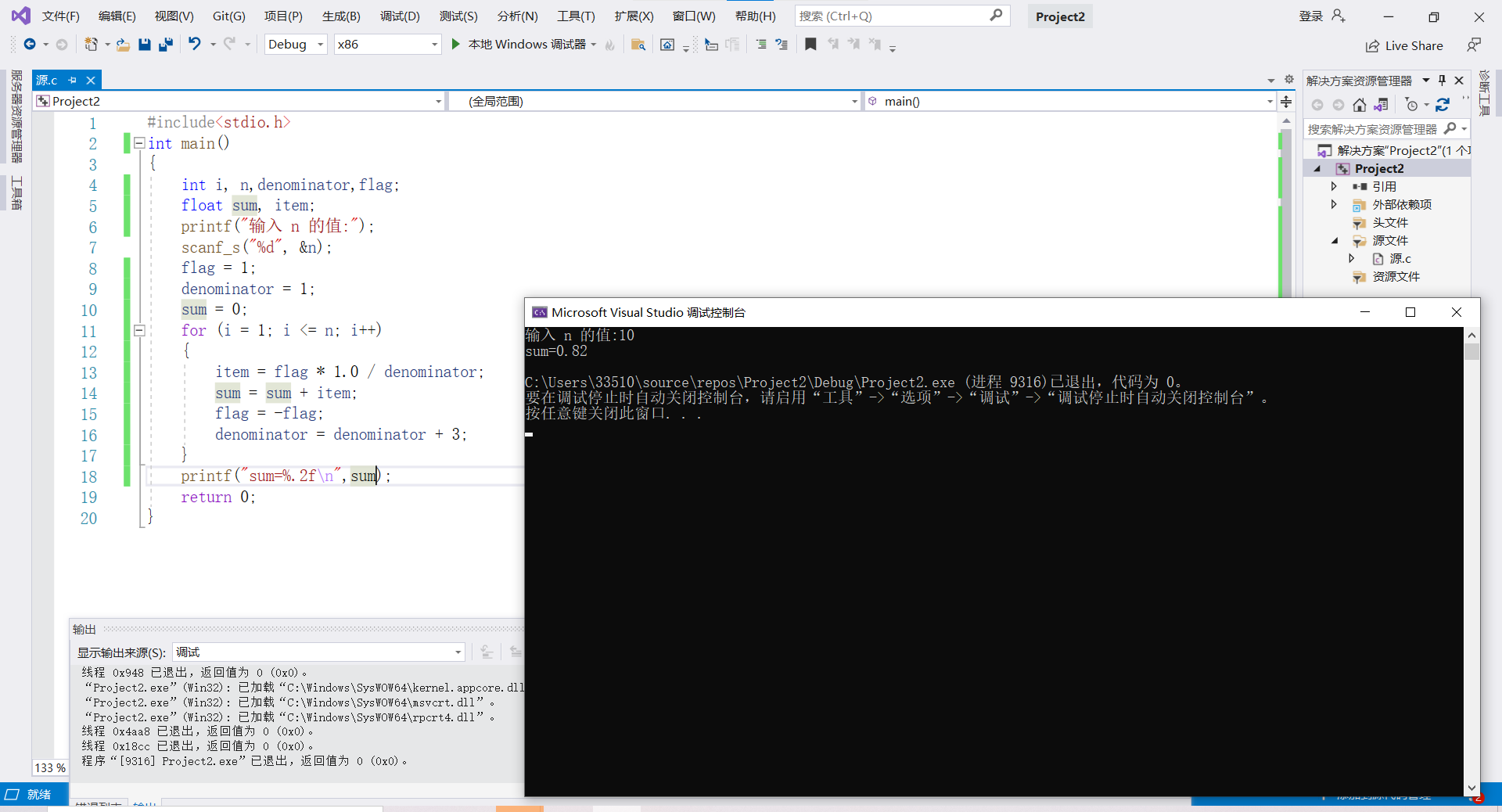The height and width of the screenshot is (812, 1502).
Task: Open the main() member dropdown
Action: pyautogui.click(x=1069, y=101)
